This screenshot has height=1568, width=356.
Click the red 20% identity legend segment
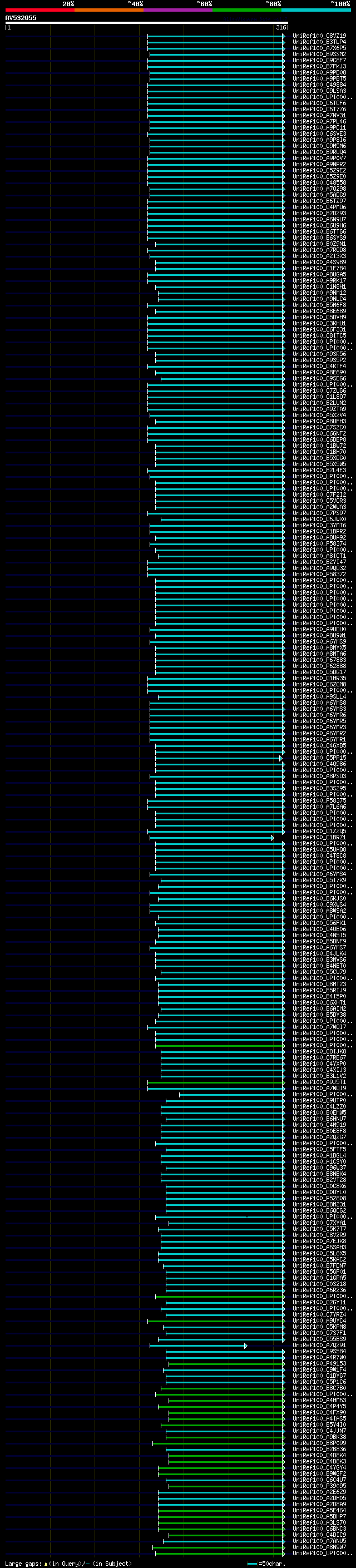(39, 10)
